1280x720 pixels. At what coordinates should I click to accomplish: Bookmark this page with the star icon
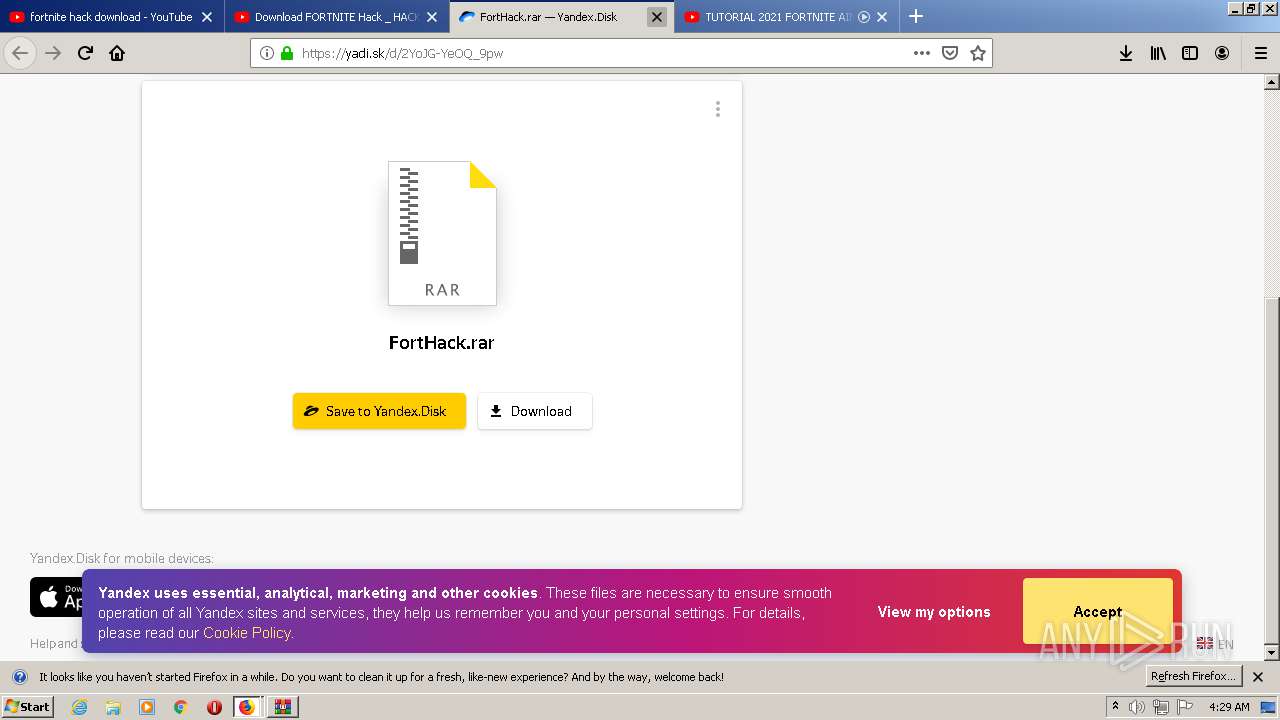(x=978, y=53)
